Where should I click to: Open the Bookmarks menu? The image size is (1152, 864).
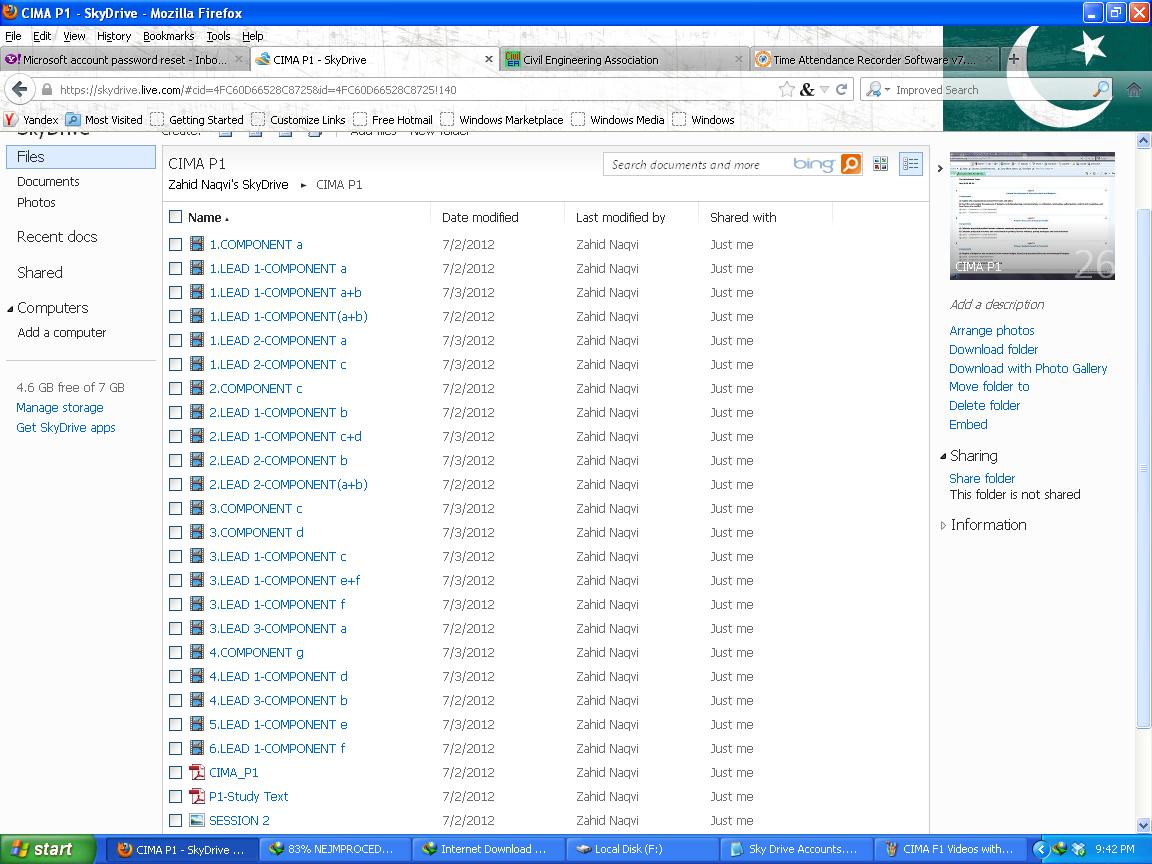click(x=168, y=36)
